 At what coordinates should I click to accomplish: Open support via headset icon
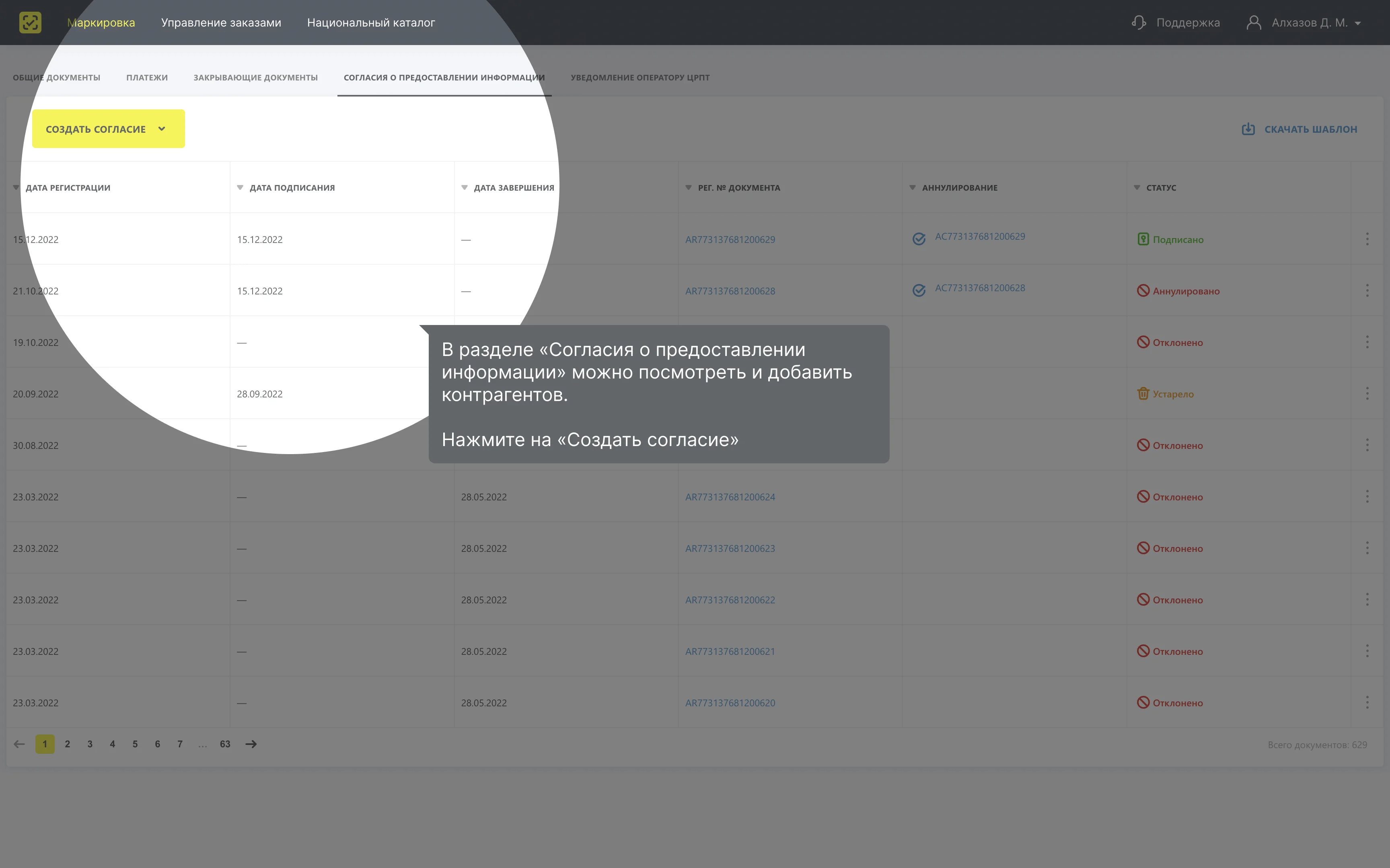click(x=1139, y=23)
